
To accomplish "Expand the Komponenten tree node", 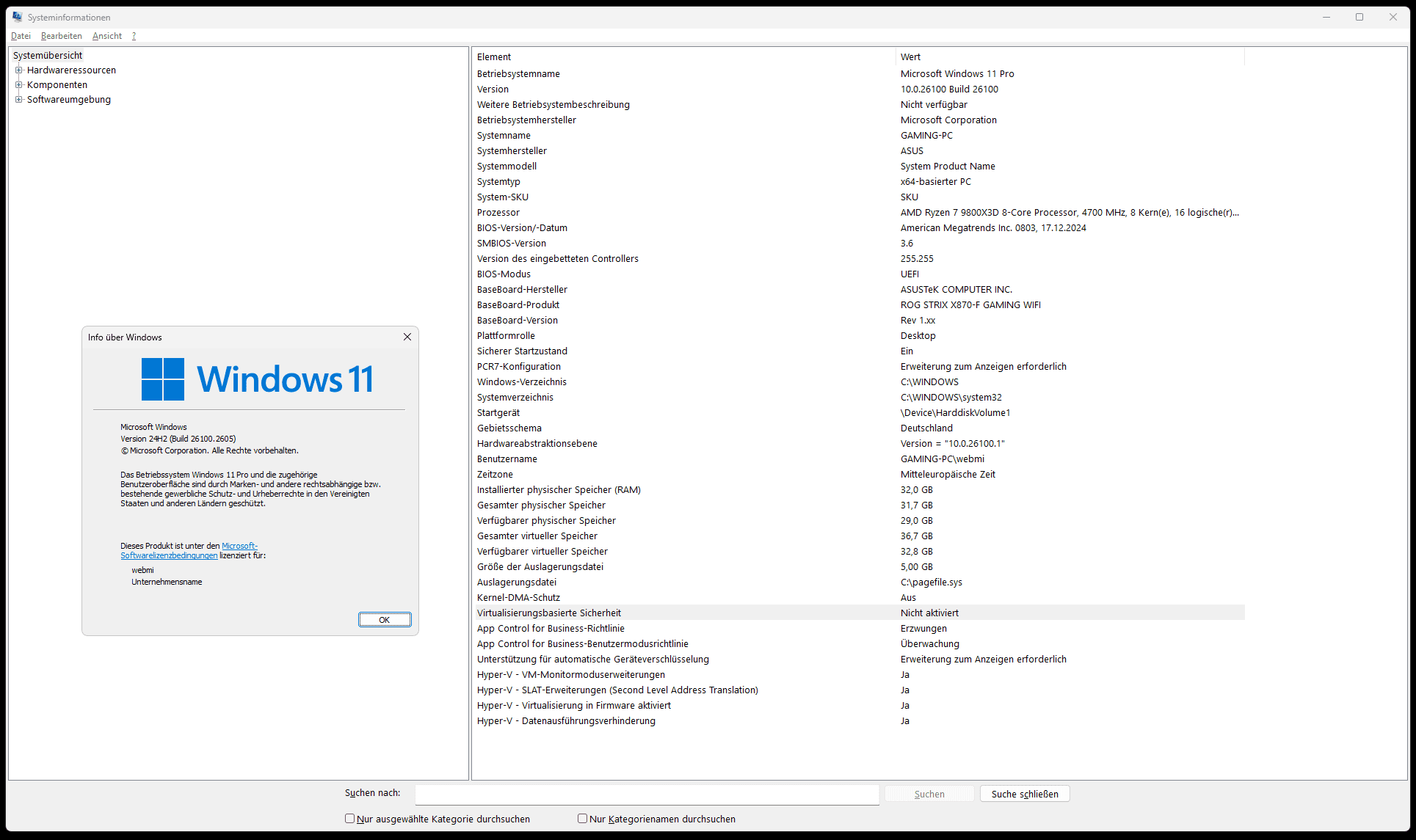I will (19, 85).
